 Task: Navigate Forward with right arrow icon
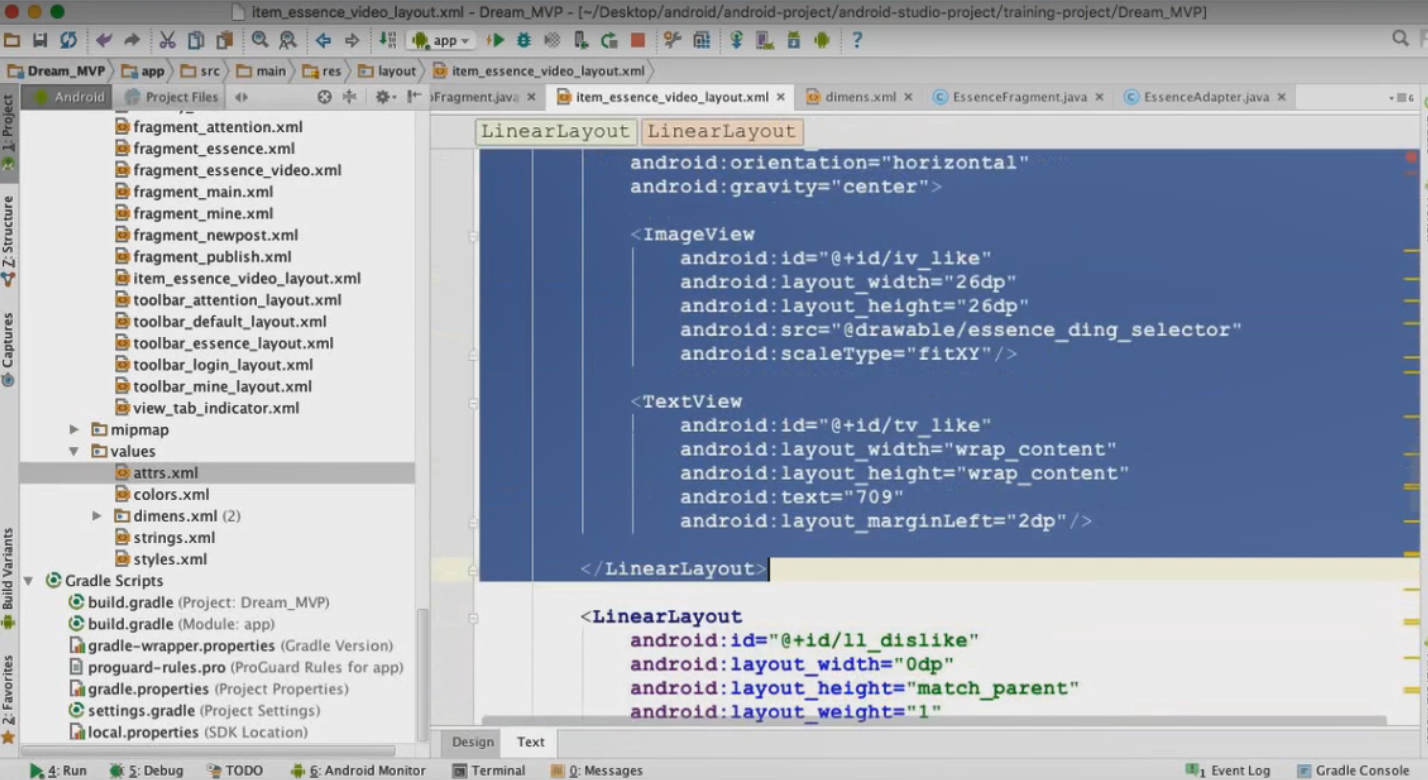coord(351,40)
